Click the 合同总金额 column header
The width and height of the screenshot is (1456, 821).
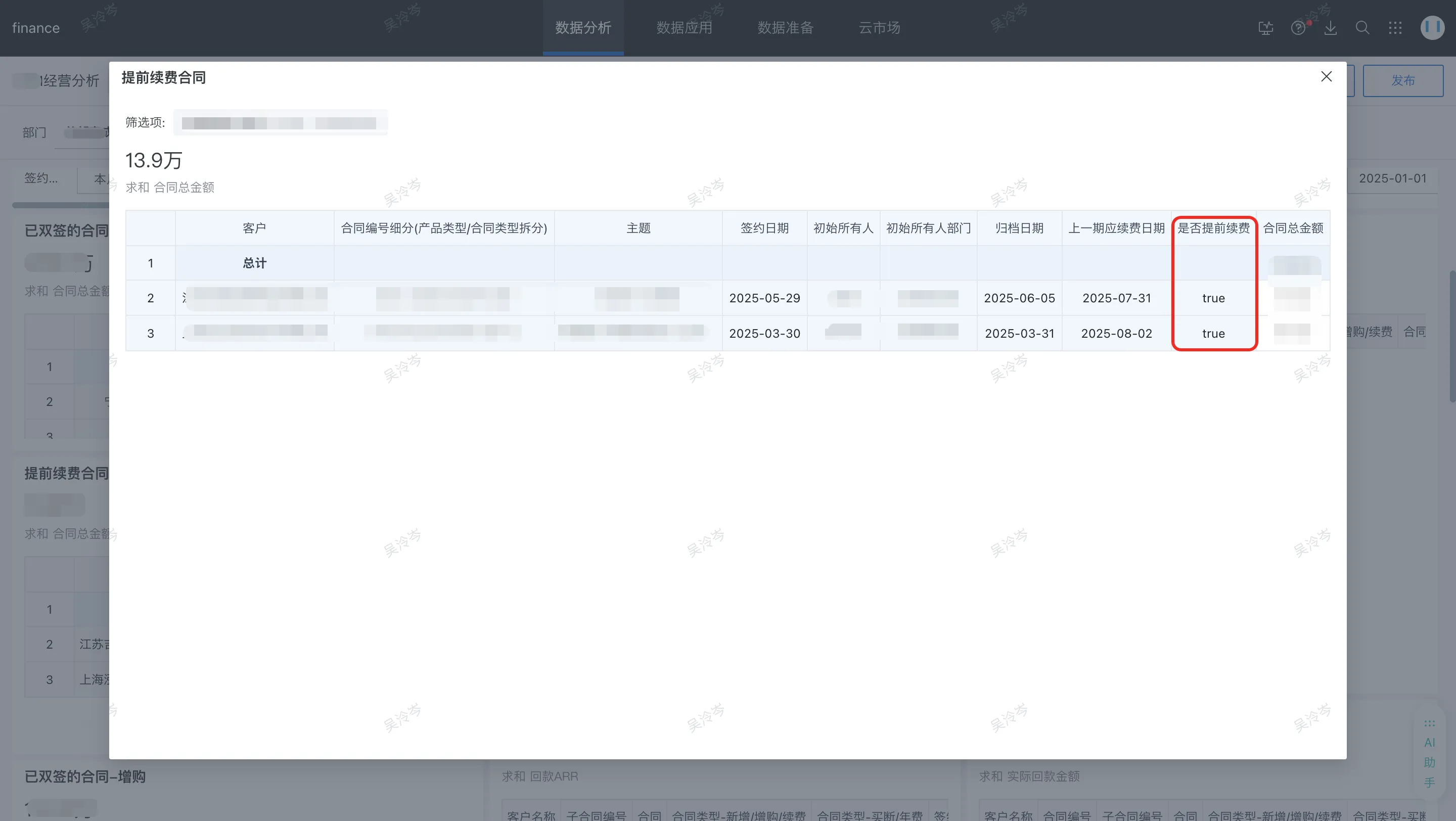click(x=1293, y=227)
